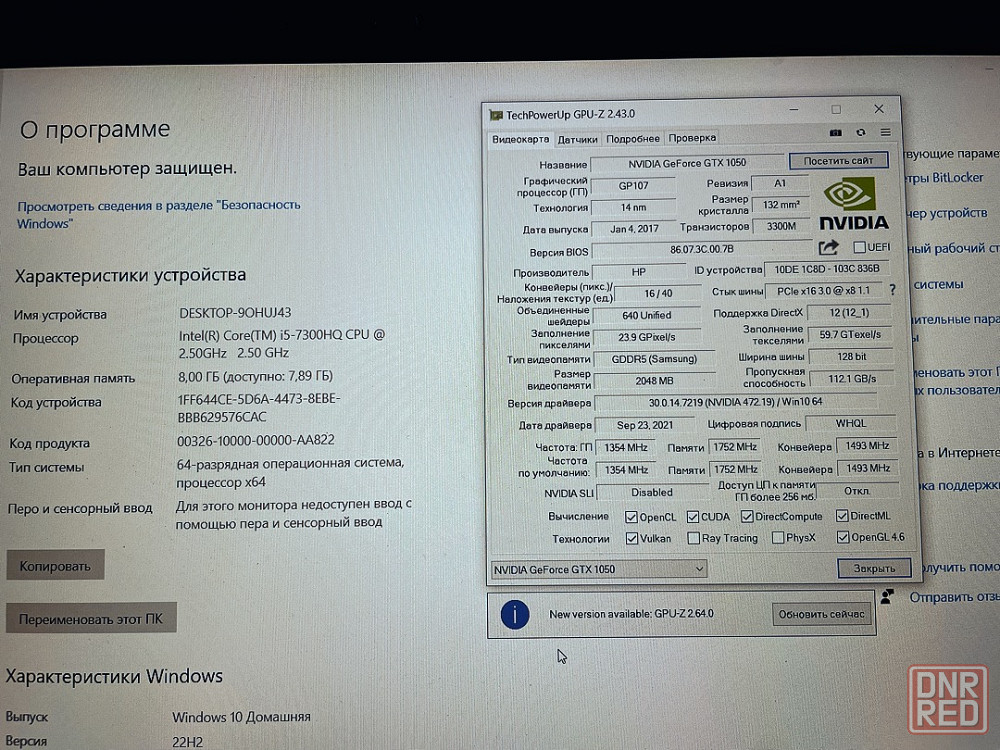Click the Закрыть button in GPU-Z
This screenshot has width=1000, height=750.
[x=874, y=568]
